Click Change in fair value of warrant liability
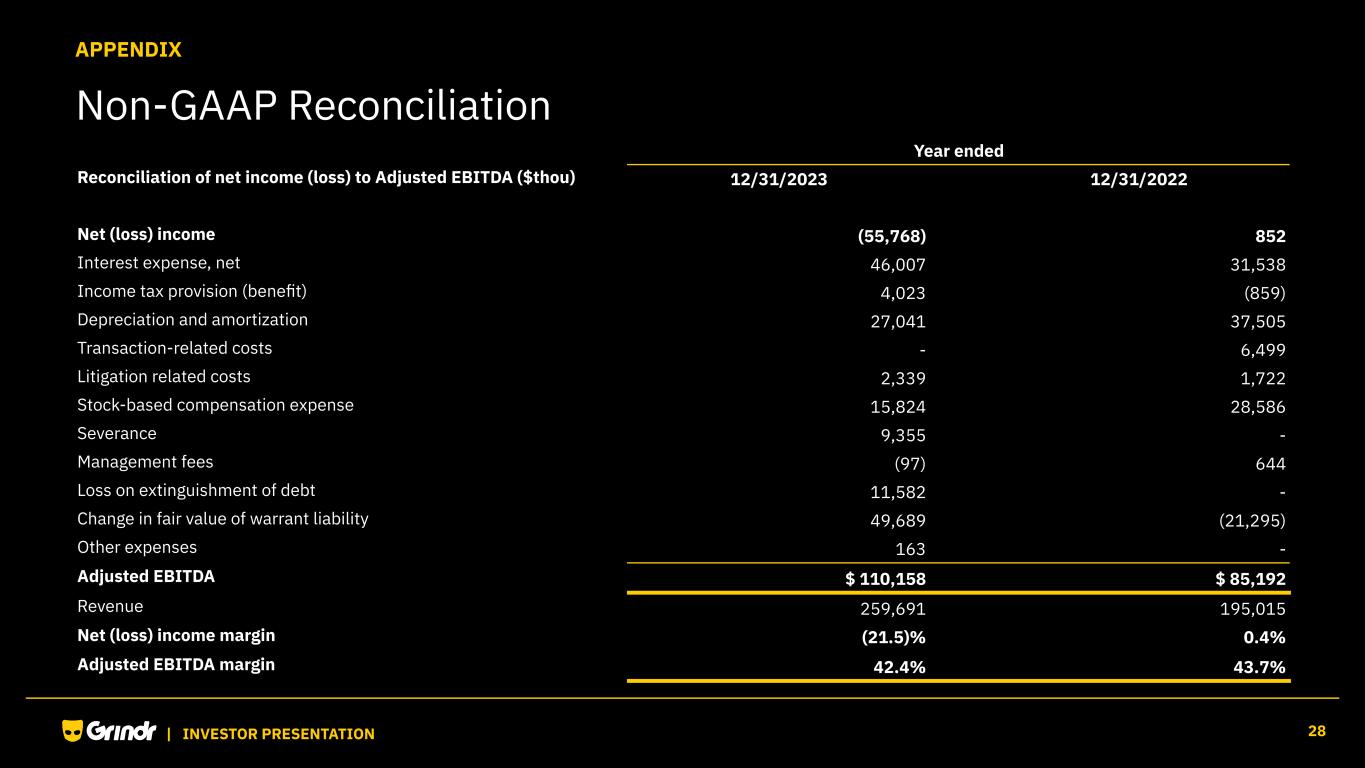The width and height of the screenshot is (1365, 768). [223, 519]
